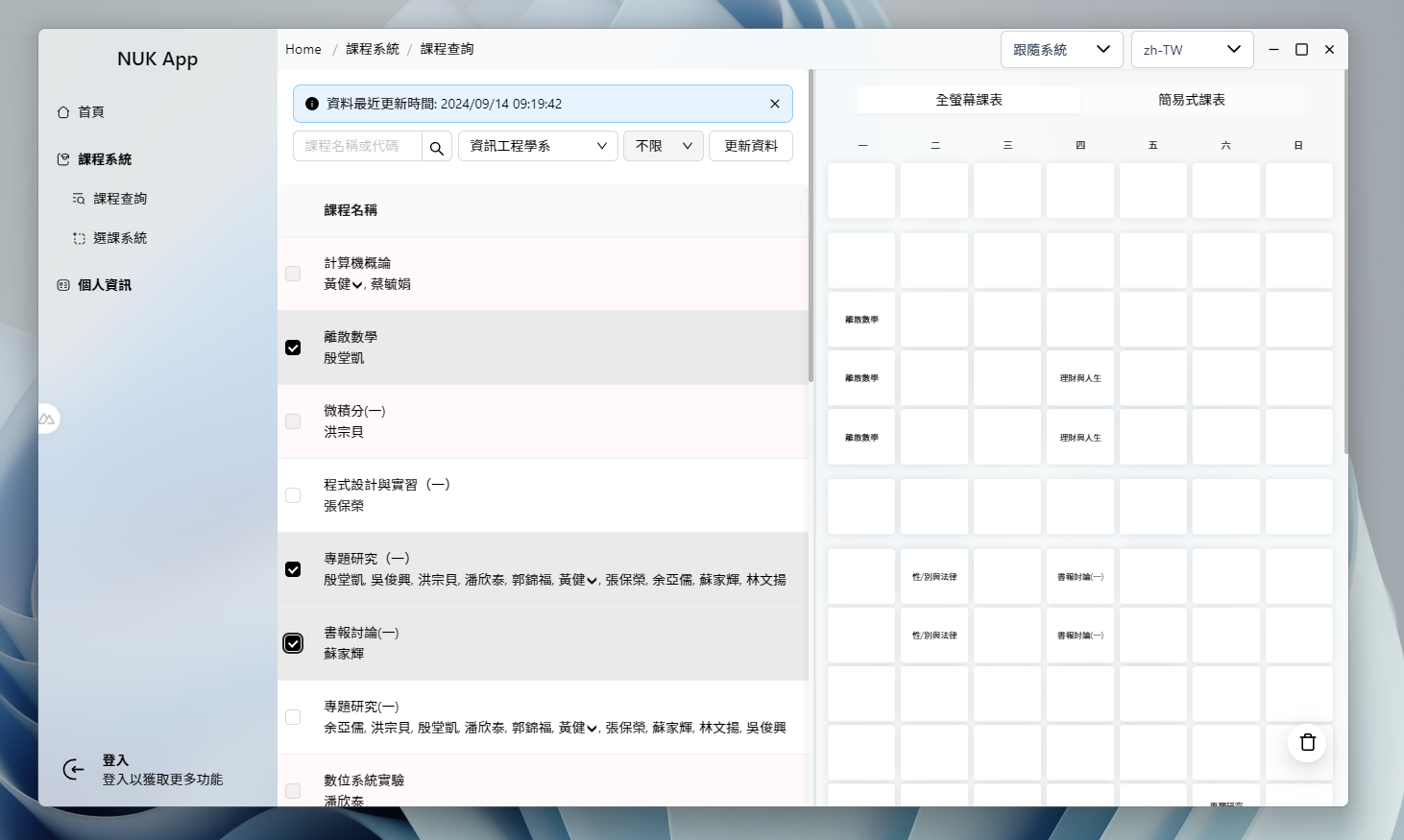Click teacher name 洪宗貝 under 微積分(一)
Viewport: 1404px width, 840px height.
[x=344, y=432]
